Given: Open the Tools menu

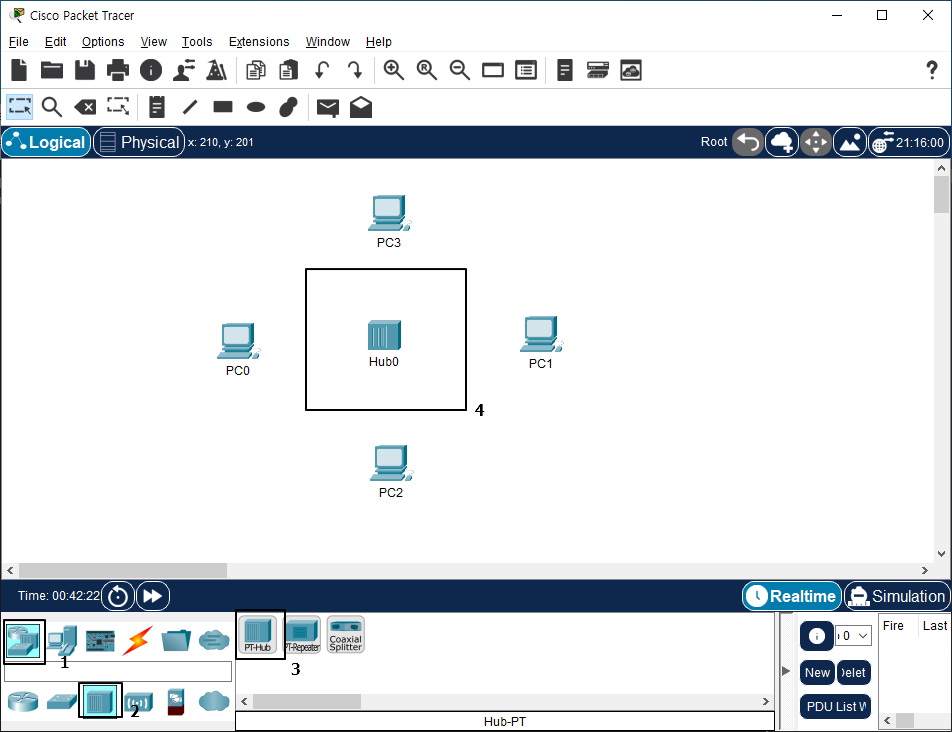Looking at the screenshot, I should [197, 42].
